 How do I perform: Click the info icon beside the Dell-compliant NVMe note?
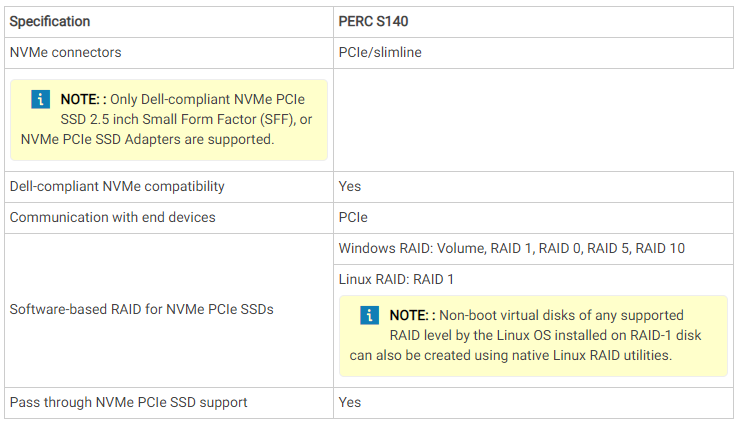click(x=41, y=99)
